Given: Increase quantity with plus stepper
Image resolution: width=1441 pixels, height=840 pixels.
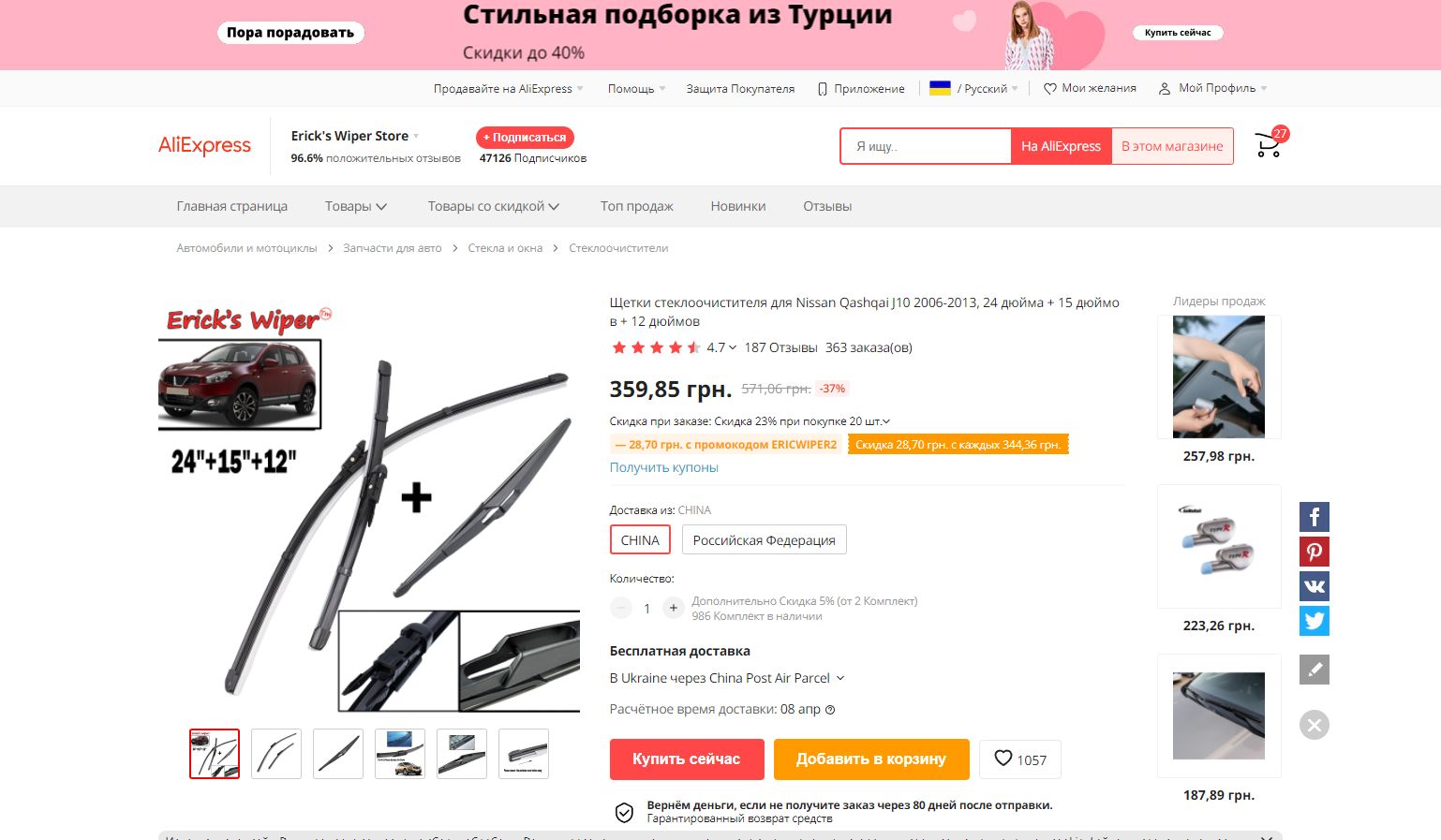Looking at the screenshot, I should [x=673, y=608].
